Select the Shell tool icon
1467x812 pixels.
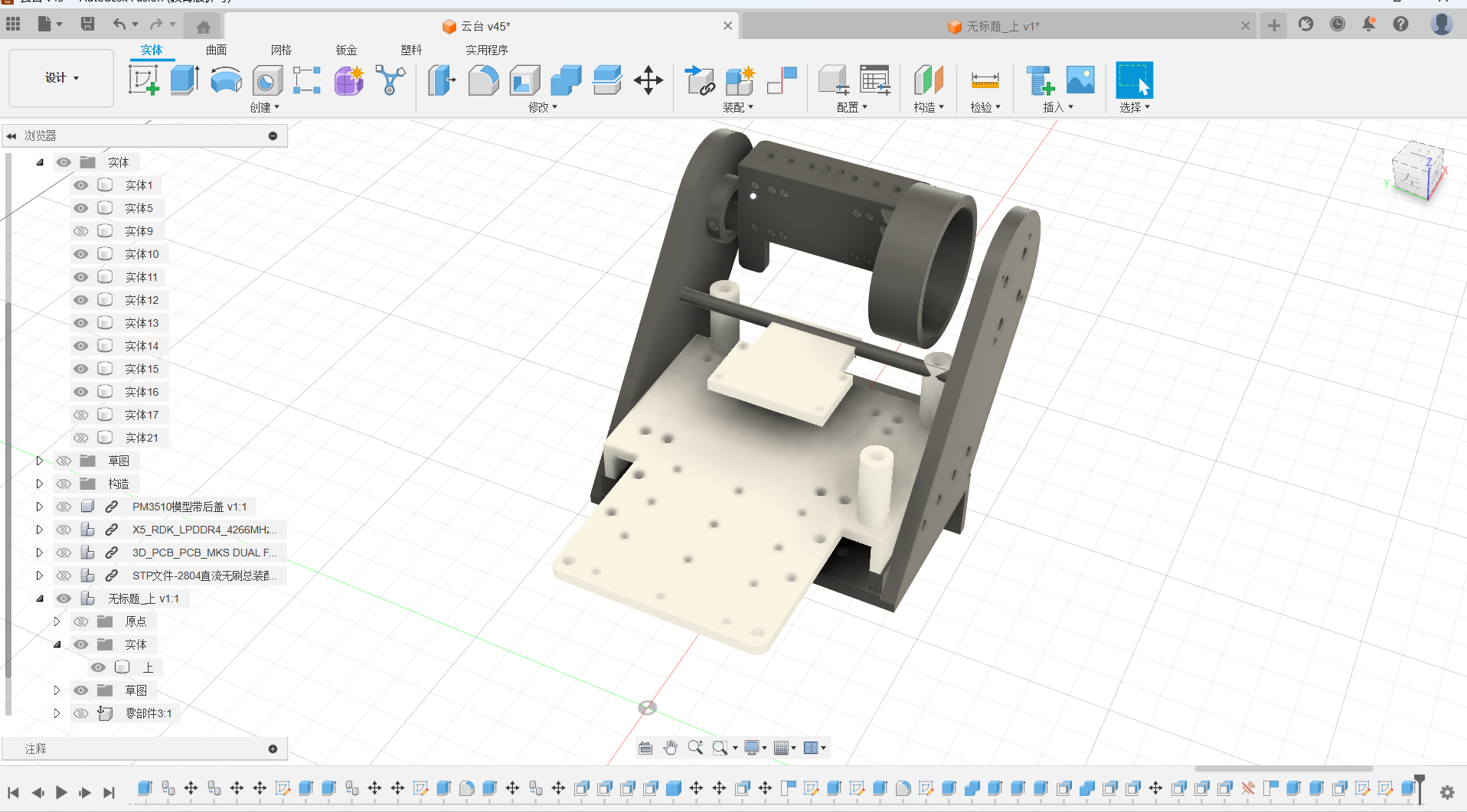click(x=524, y=80)
